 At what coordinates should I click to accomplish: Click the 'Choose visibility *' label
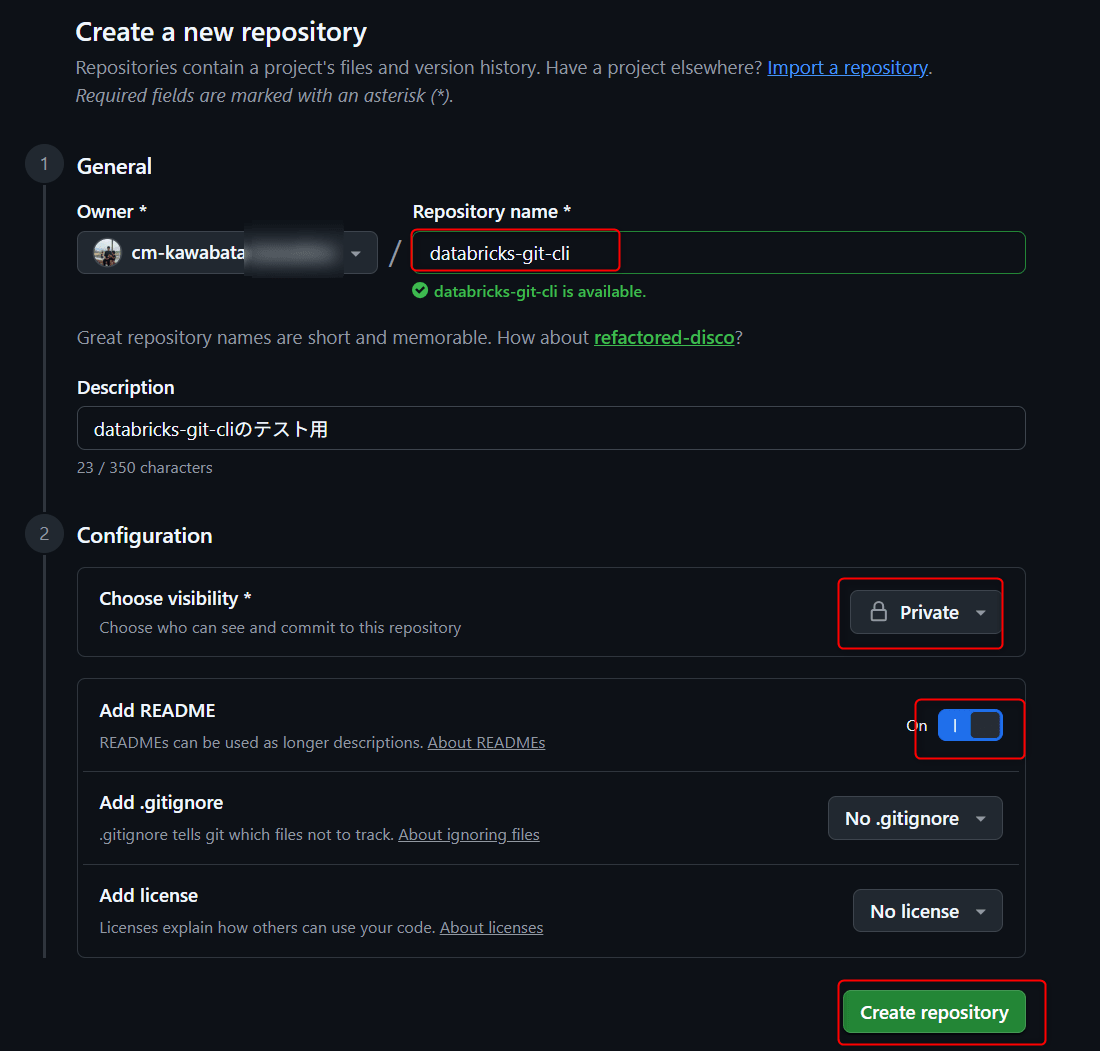pyautogui.click(x=175, y=598)
